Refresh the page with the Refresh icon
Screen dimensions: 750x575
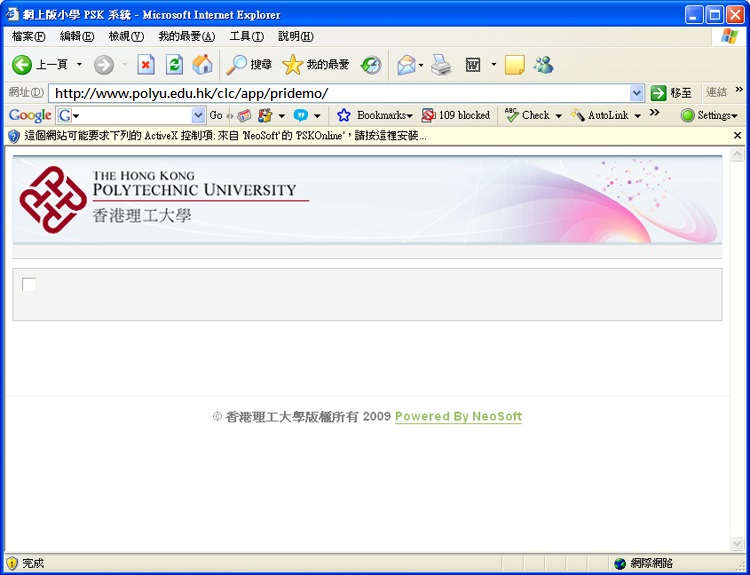pyautogui.click(x=174, y=65)
